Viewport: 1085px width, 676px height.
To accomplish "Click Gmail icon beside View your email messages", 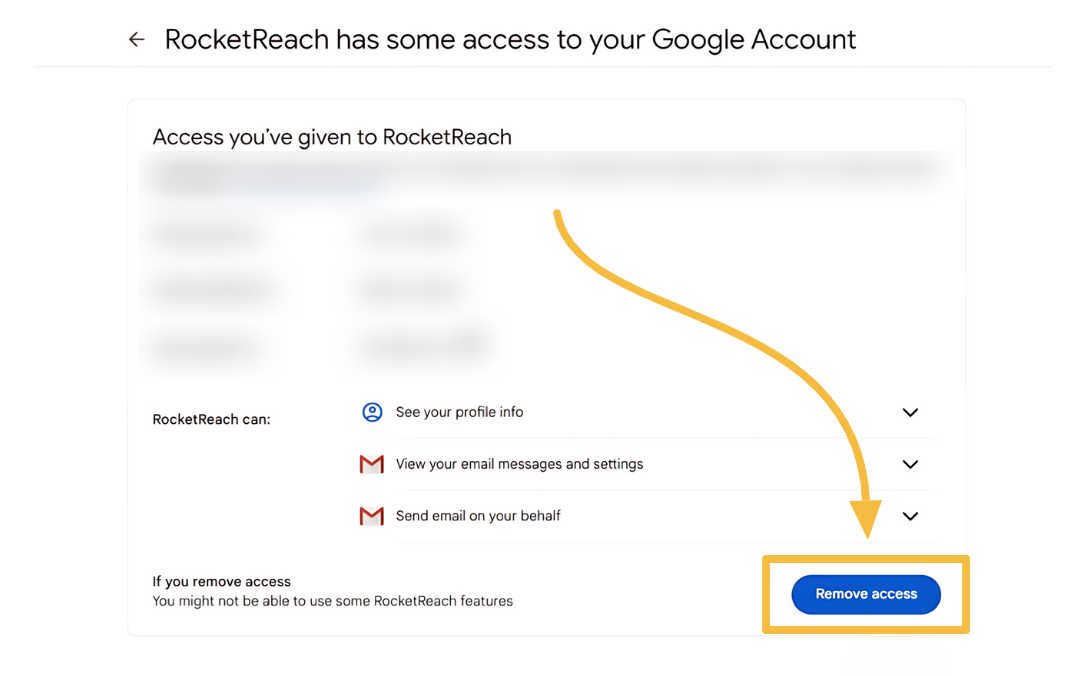I will [x=372, y=464].
